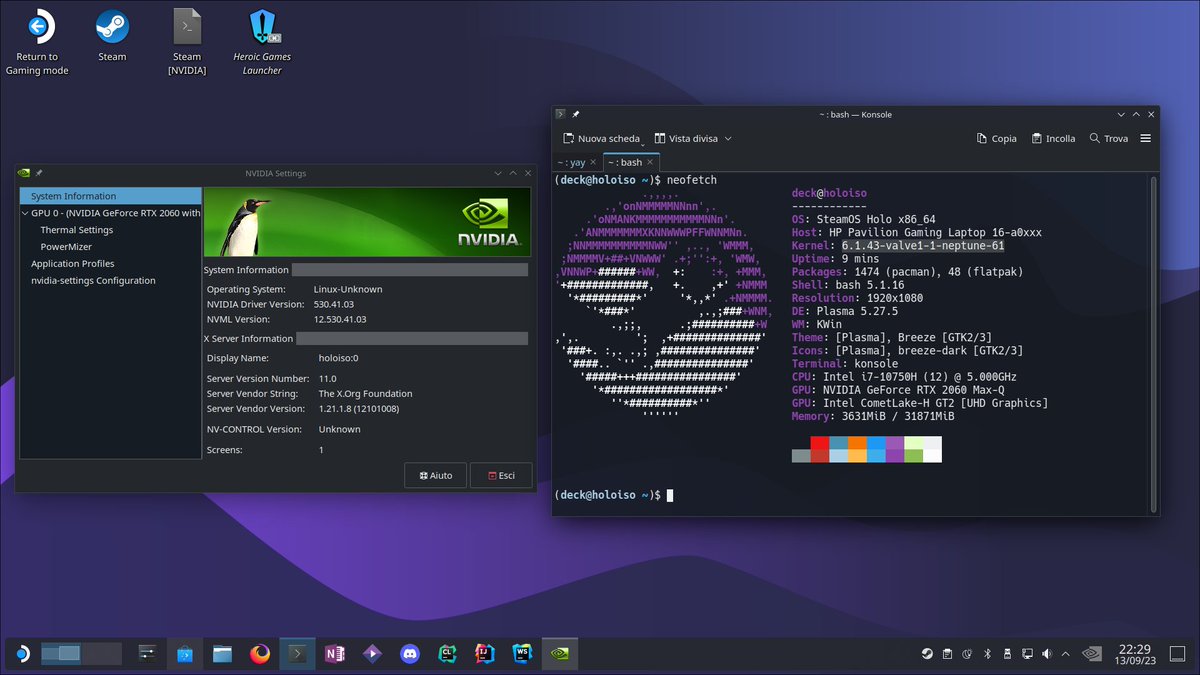Click the green neofetch color block

[913, 455]
